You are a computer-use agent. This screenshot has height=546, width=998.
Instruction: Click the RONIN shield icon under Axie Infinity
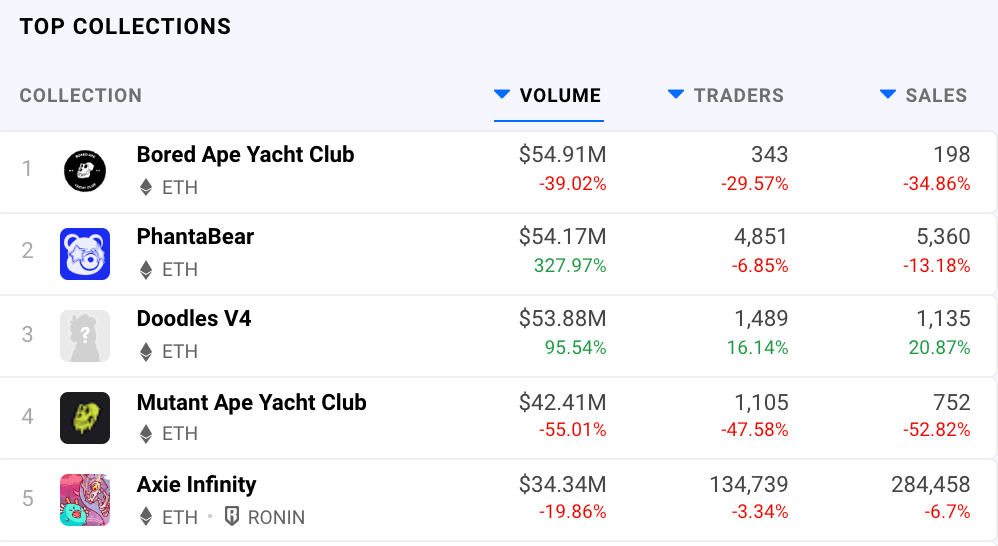(231, 517)
